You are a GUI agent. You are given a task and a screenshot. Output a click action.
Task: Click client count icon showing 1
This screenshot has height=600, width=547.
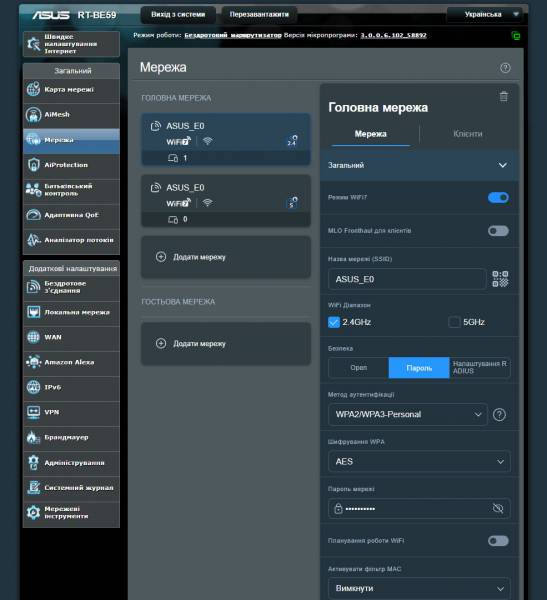coord(173,158)
